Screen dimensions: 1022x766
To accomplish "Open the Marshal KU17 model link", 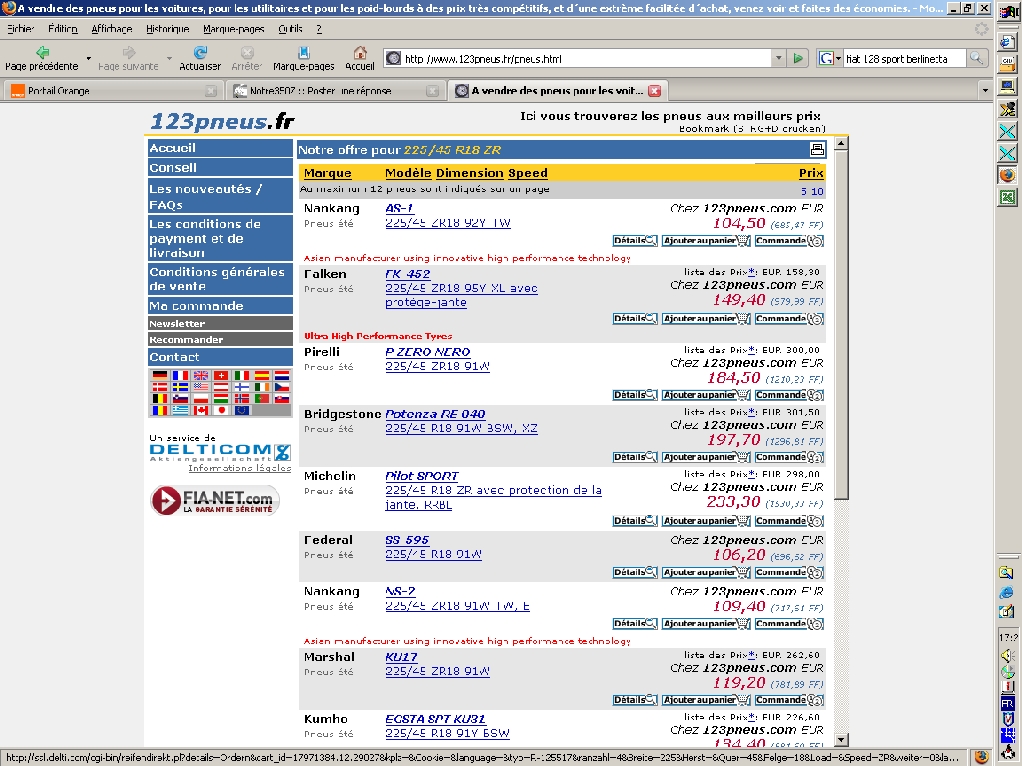I will pos(401,657).
